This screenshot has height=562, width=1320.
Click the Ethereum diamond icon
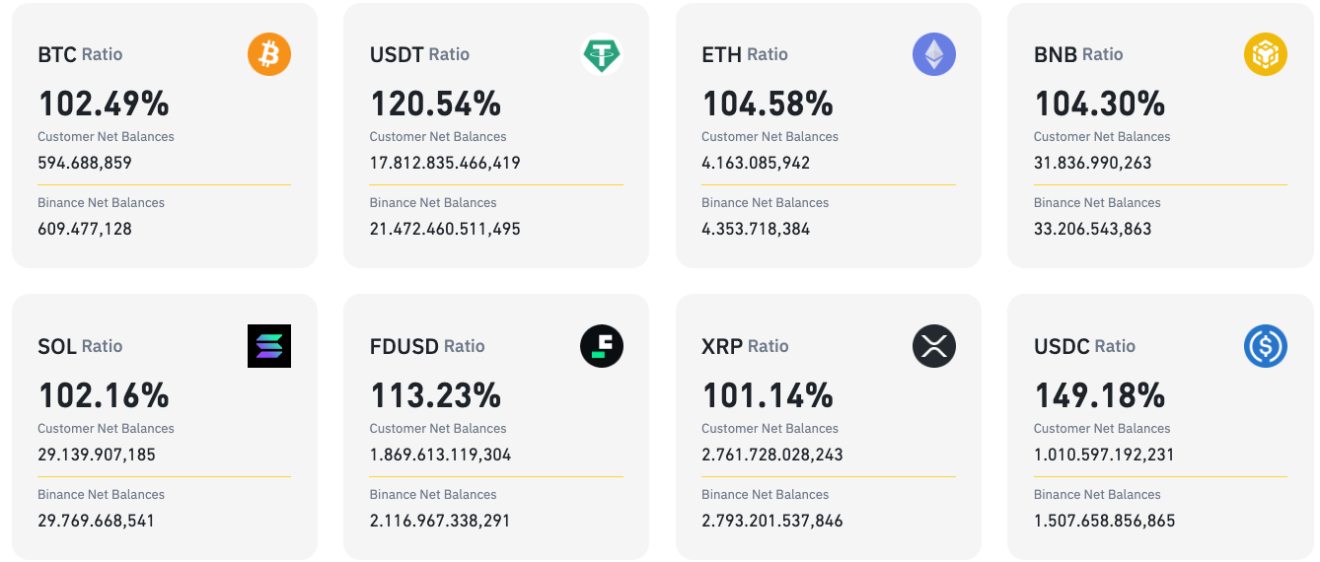(933, 54)
